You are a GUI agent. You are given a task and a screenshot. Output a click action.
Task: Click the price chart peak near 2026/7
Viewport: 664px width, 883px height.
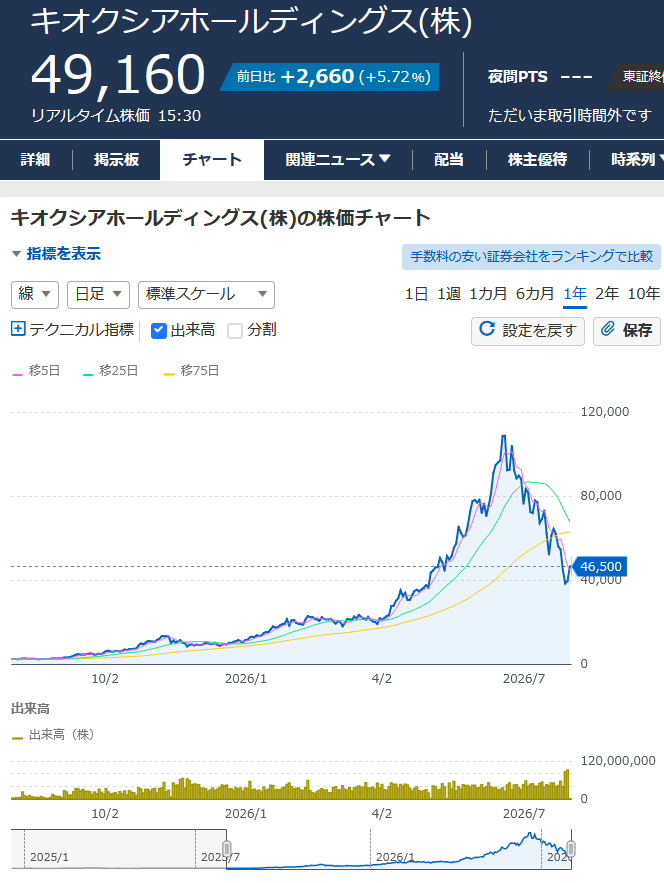pos(504,436)
